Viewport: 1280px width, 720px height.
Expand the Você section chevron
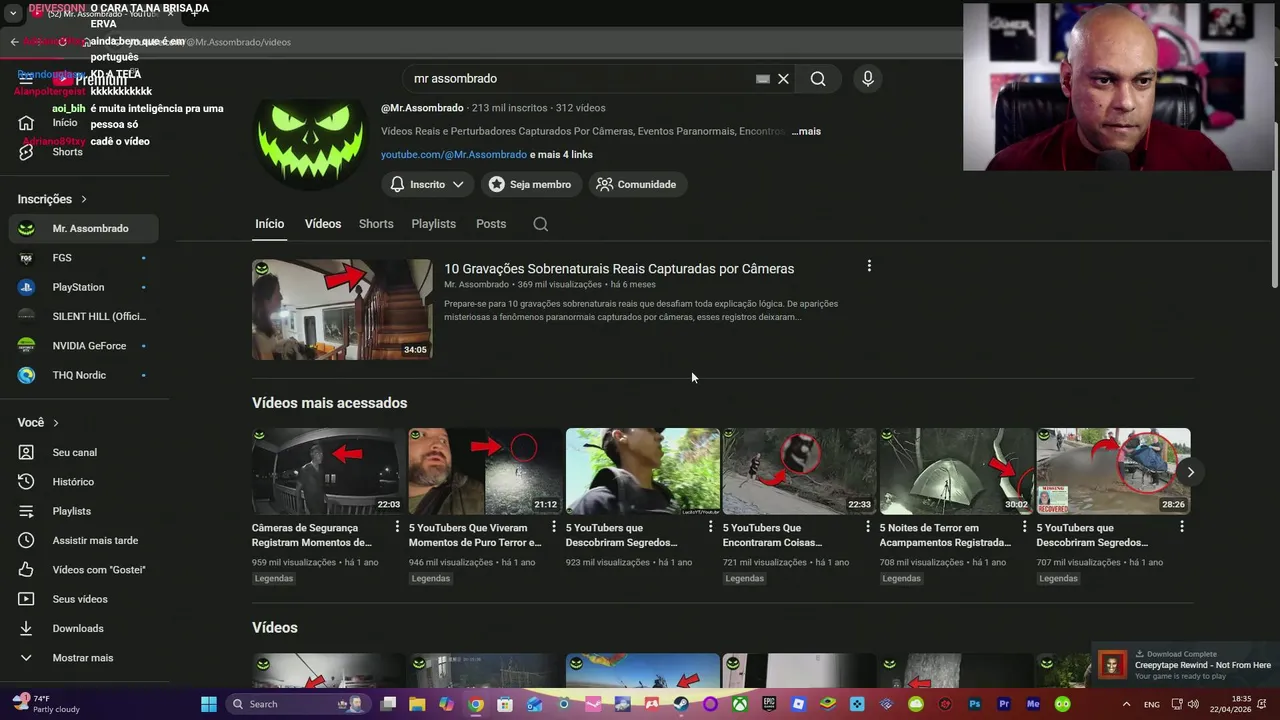tap(56, 423)
